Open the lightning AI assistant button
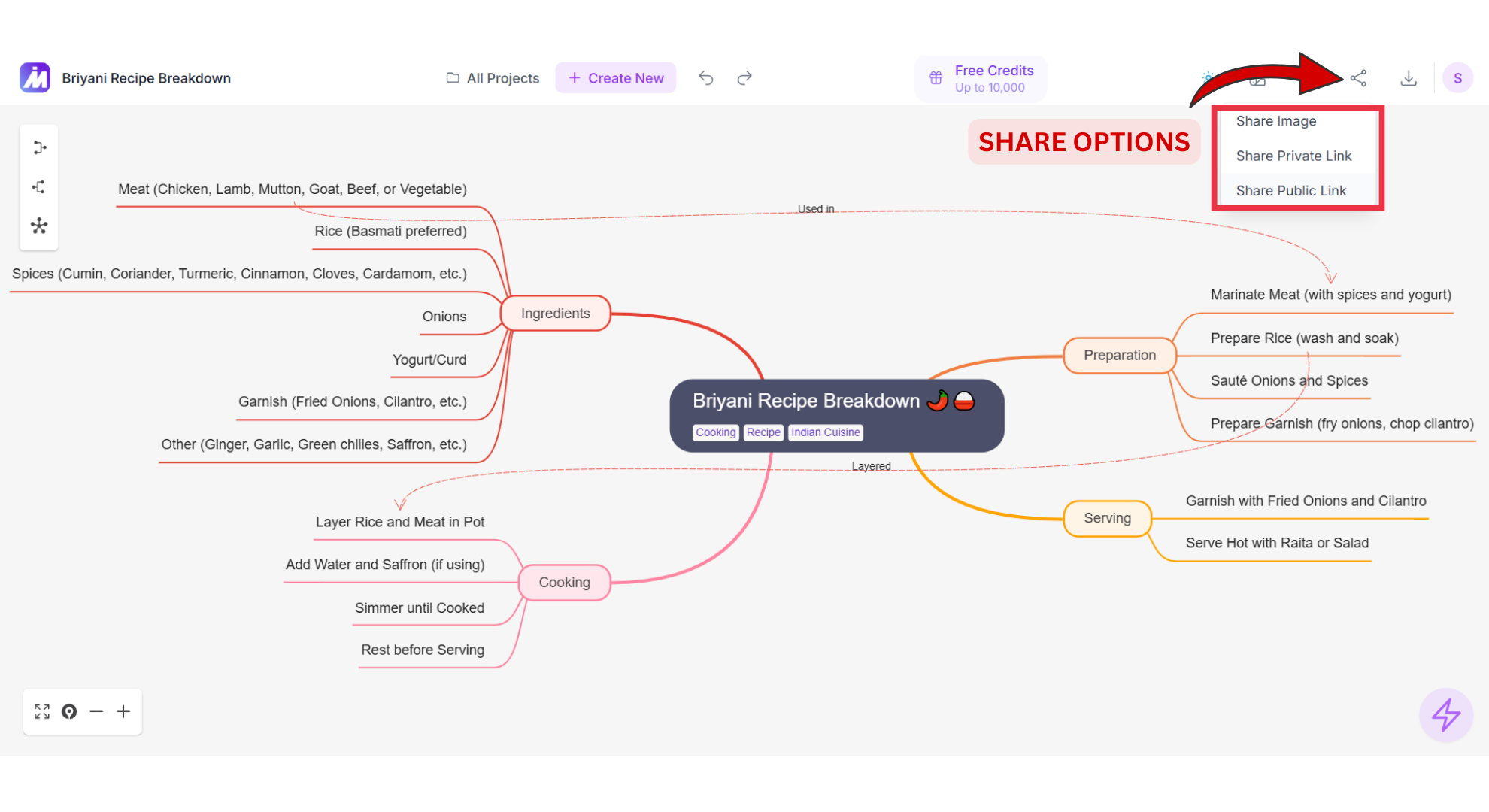This screenshot has width=1489, height=812. pos(1445,714)
